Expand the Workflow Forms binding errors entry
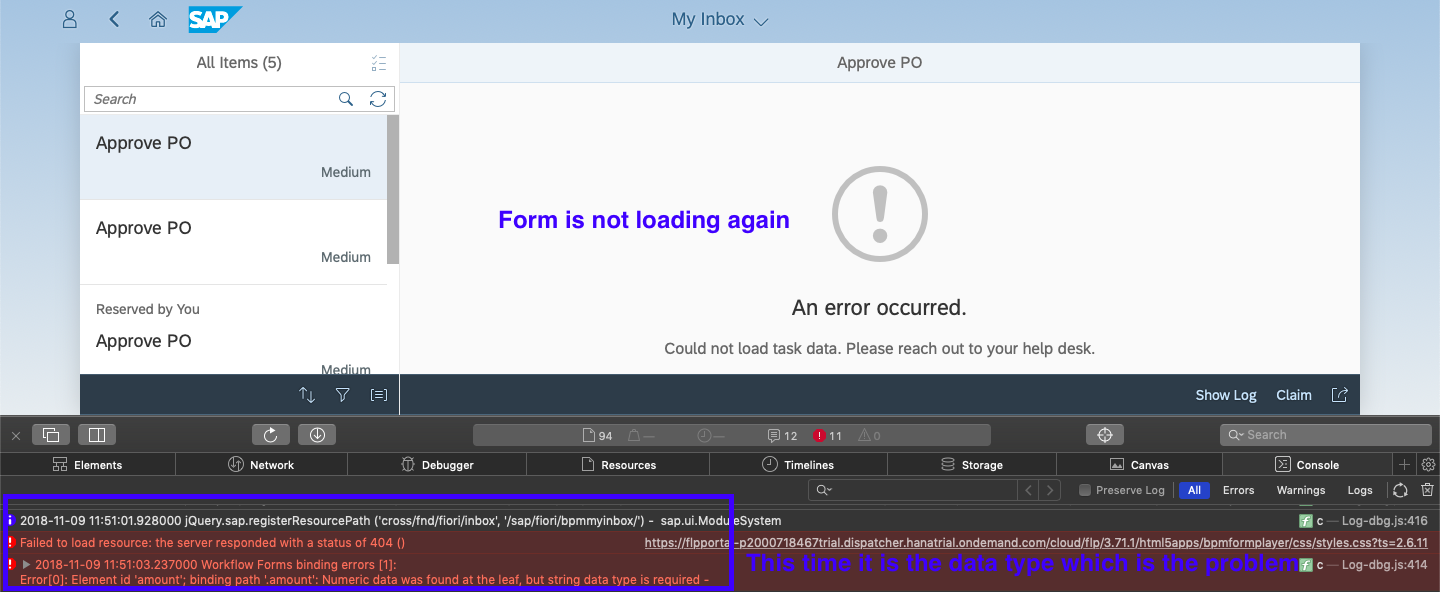This screenshot has height=592, width=1440. (x=27, y=565)
